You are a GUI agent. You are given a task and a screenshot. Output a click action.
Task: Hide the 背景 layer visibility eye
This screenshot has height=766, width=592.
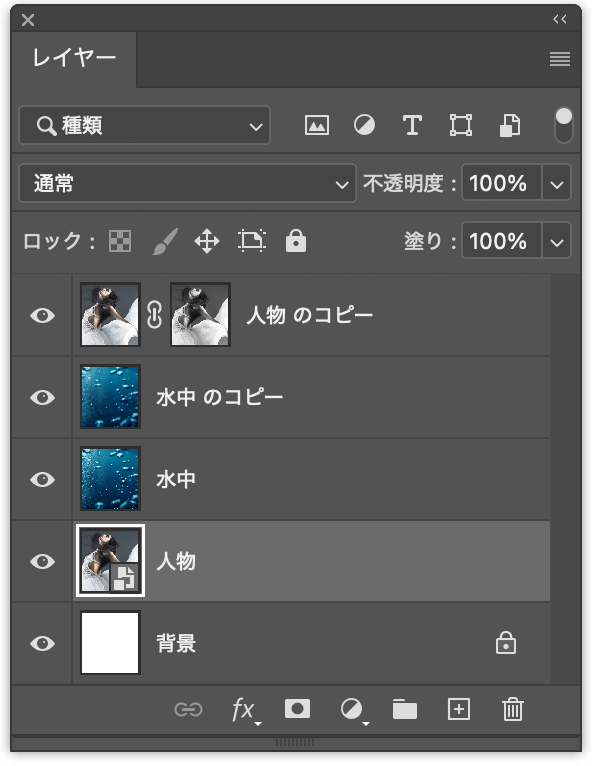tap(42, 643)
